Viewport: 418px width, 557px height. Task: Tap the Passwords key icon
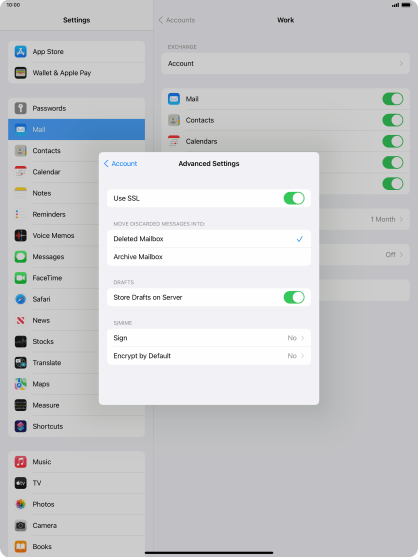(21, 108)
